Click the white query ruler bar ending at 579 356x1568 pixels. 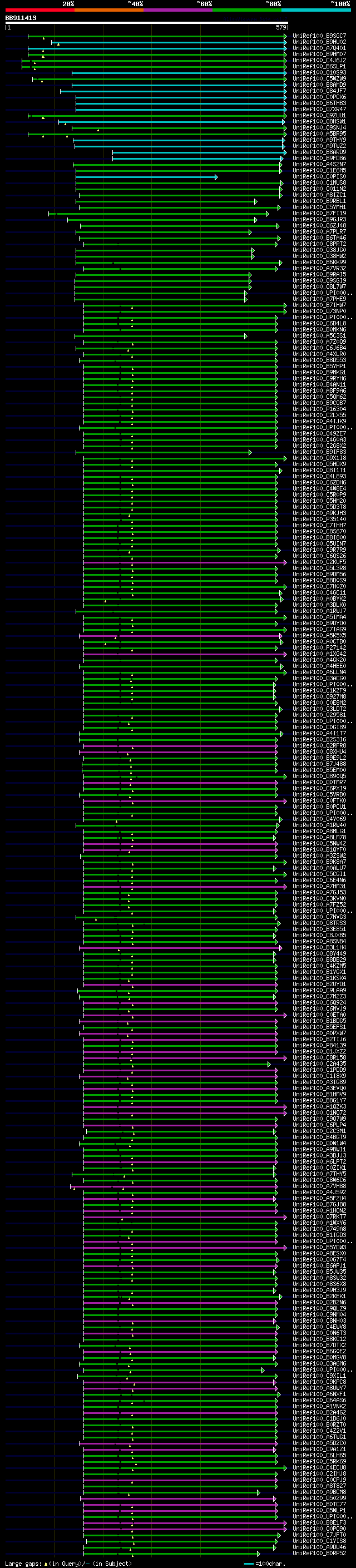(147, 22)
